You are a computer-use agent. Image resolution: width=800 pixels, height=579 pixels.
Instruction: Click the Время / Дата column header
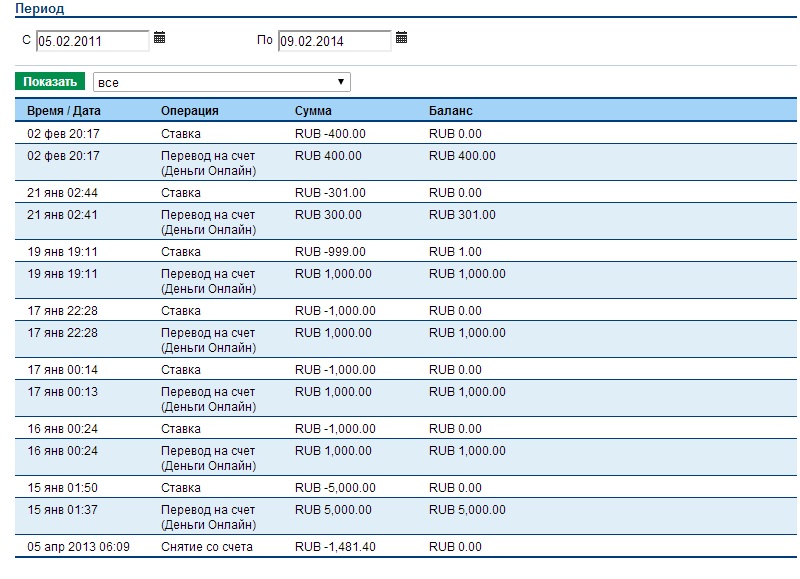point(64,111)
